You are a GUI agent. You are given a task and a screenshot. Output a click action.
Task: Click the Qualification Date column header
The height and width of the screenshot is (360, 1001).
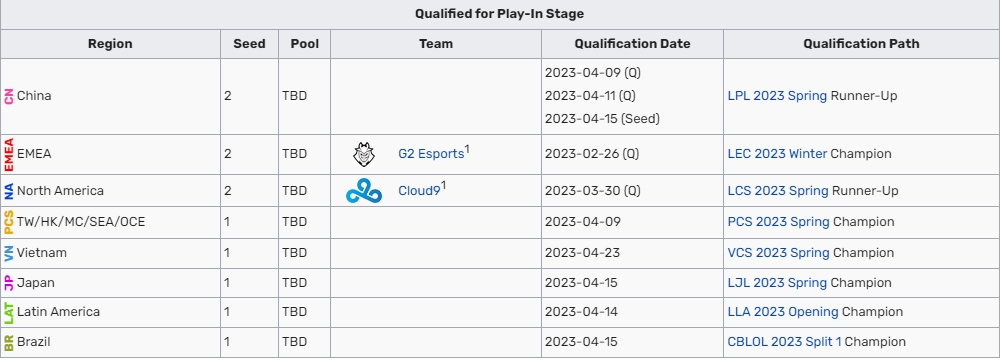click(x=632, y=44)
